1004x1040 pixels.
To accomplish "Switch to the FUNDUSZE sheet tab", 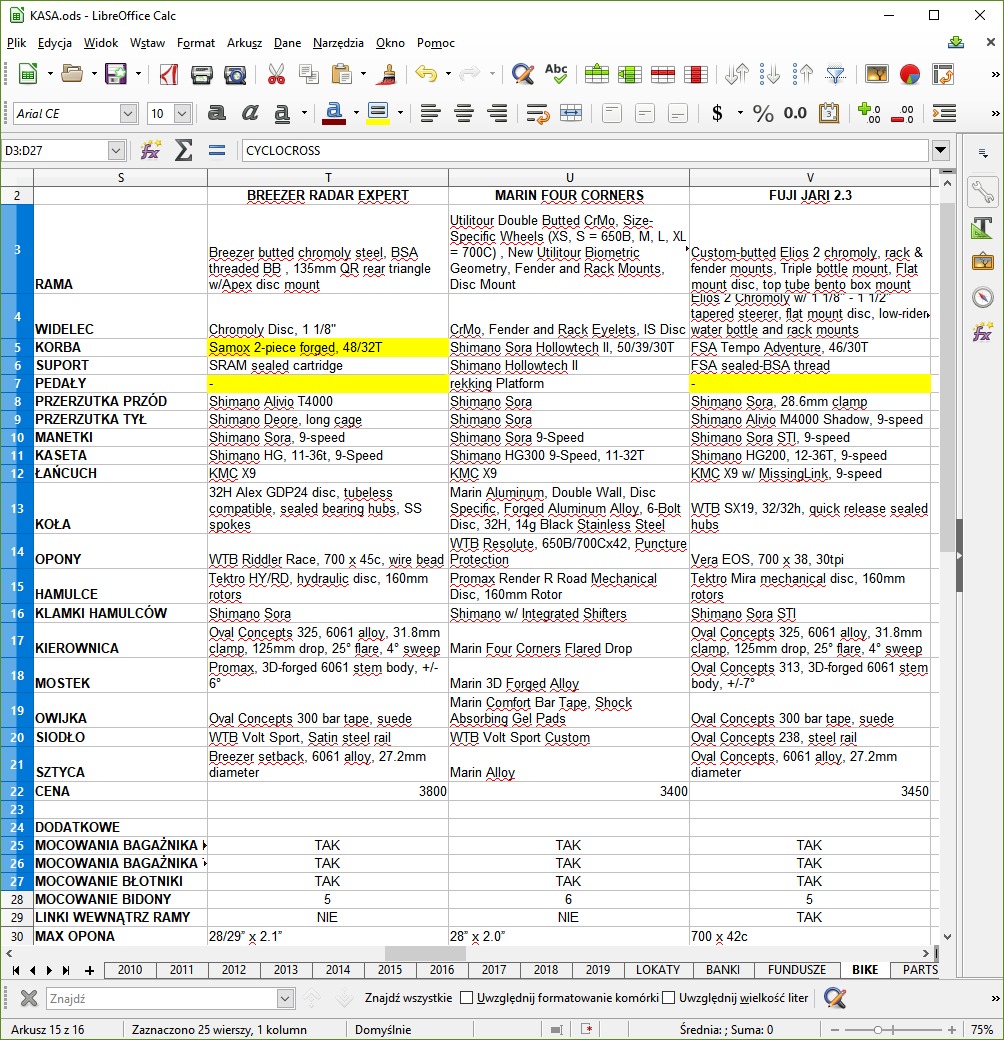I will tap(797, 970).
